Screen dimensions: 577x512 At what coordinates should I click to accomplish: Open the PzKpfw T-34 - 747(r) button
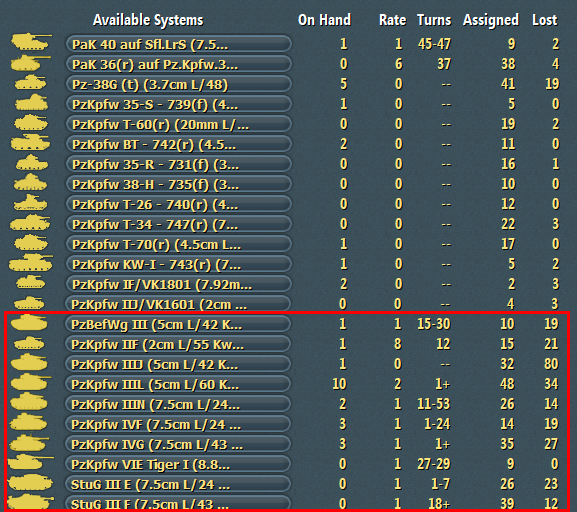point(178,224)
